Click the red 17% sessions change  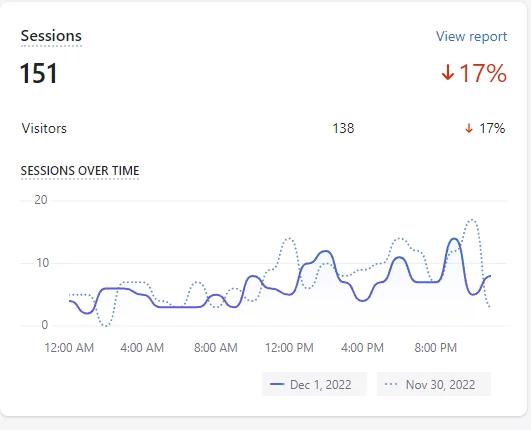[483, 73]
